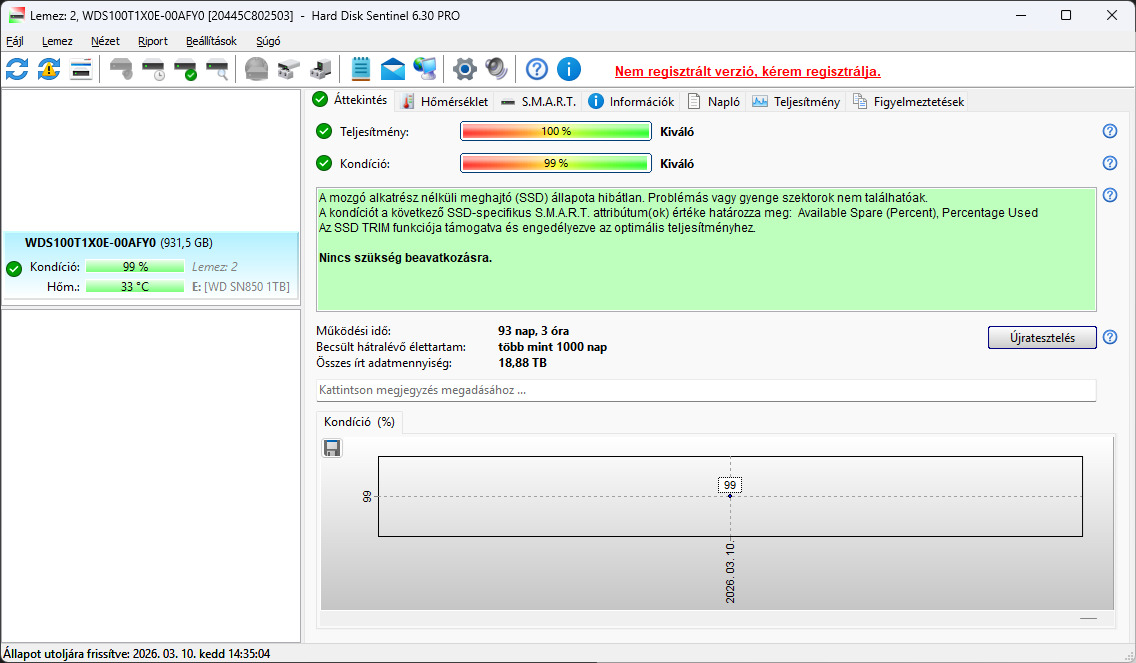
Task: Click the több mint 1000 nap value
Action: 552,347
